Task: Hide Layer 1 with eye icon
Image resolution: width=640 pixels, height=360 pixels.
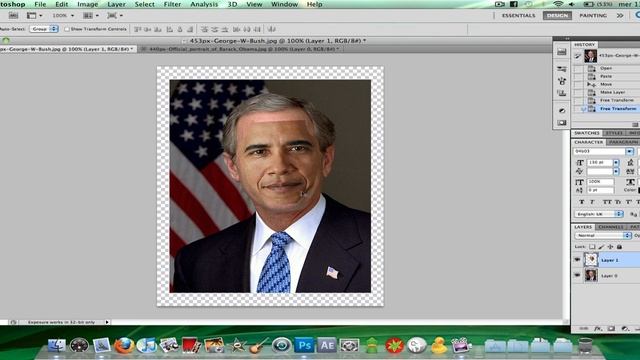Action: (x=577, y=260)
